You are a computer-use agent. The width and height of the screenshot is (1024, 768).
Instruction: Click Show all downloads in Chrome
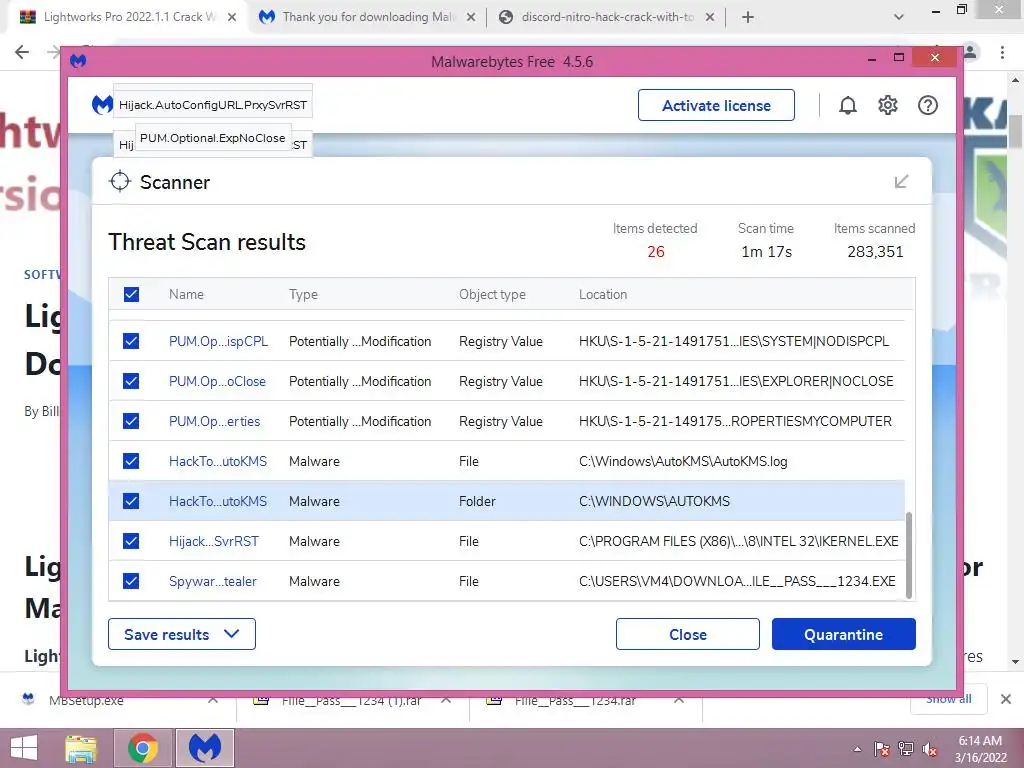[x=948, y=699]
